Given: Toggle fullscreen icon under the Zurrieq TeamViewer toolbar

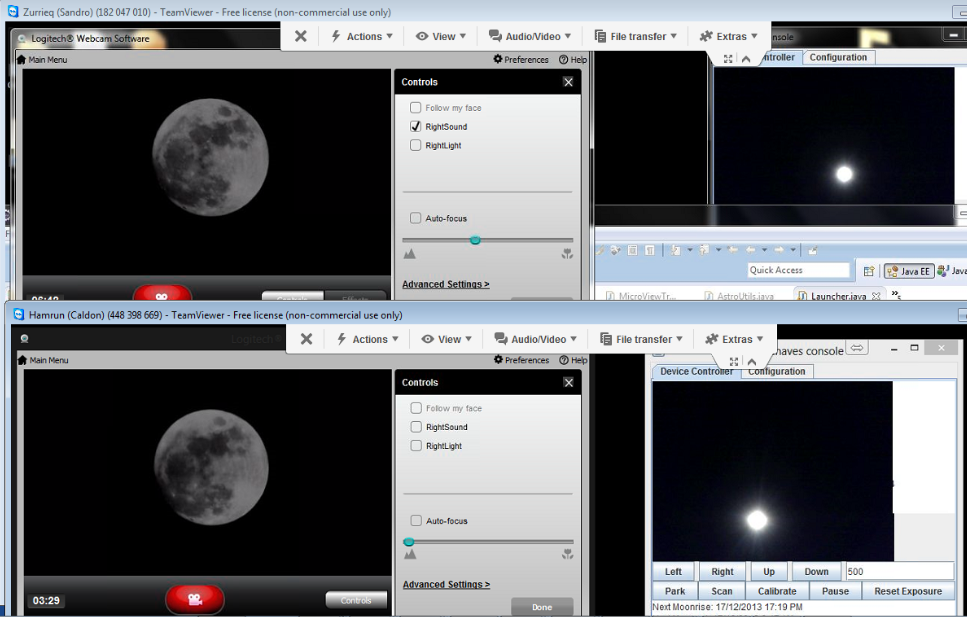Looking at the screenshot, I should [728, 59].
